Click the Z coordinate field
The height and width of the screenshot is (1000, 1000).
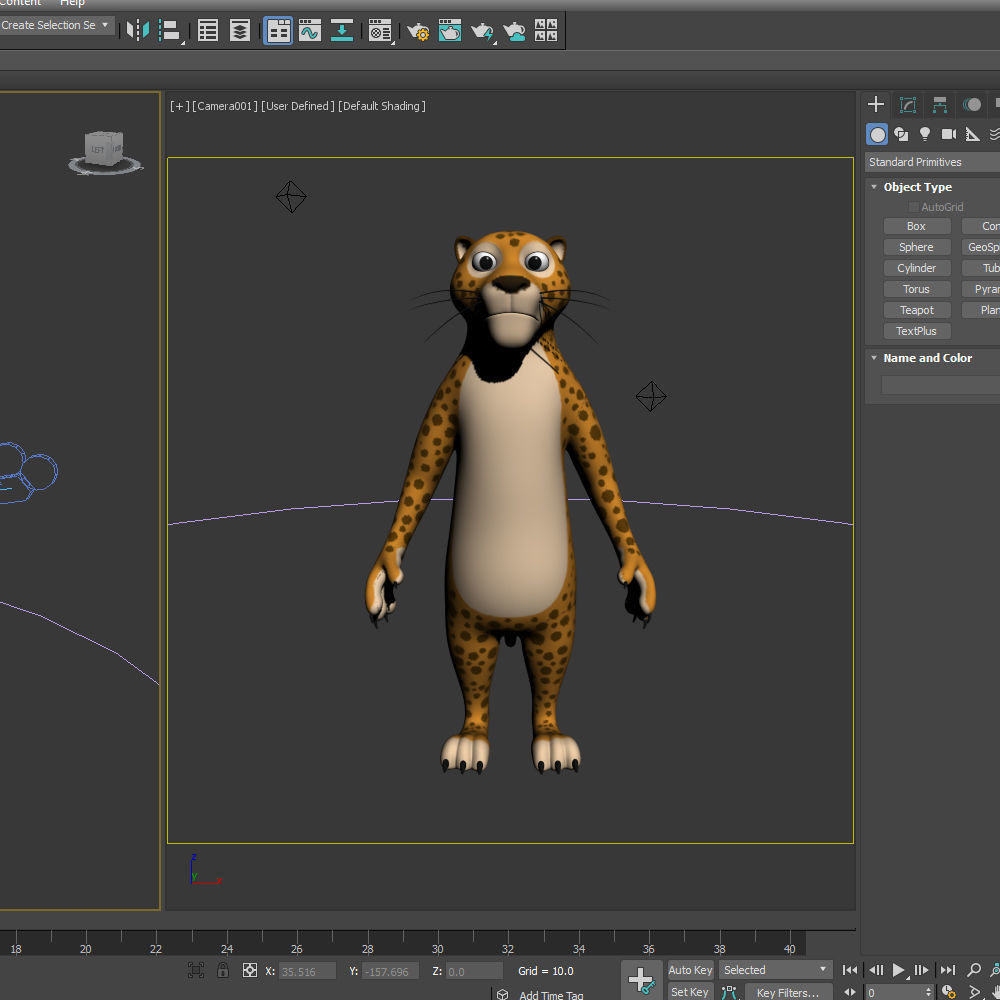474,972
